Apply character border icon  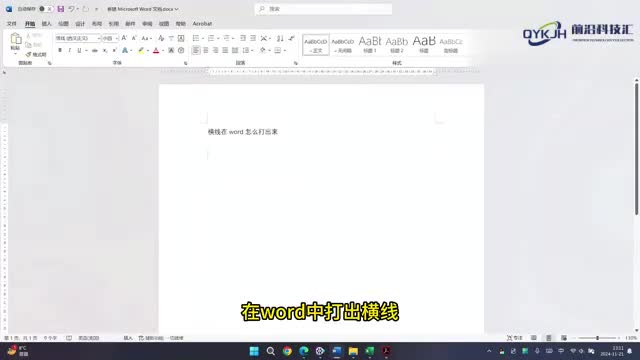[x=181, y=38]
